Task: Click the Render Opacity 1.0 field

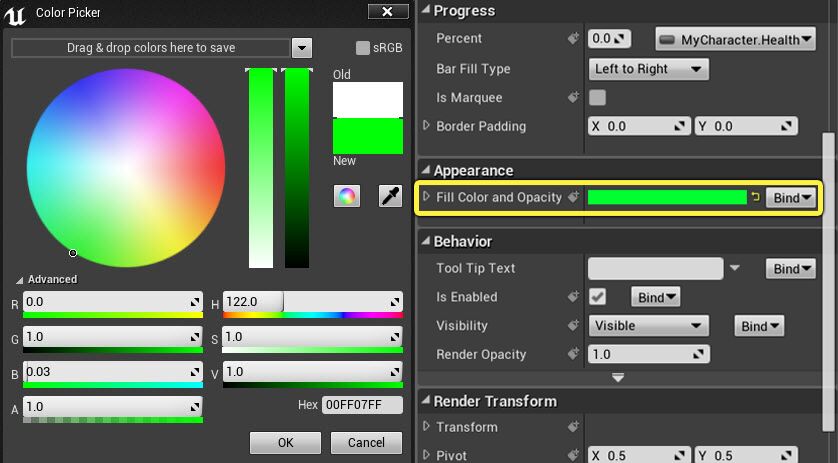Action: [x=649, y=354]
